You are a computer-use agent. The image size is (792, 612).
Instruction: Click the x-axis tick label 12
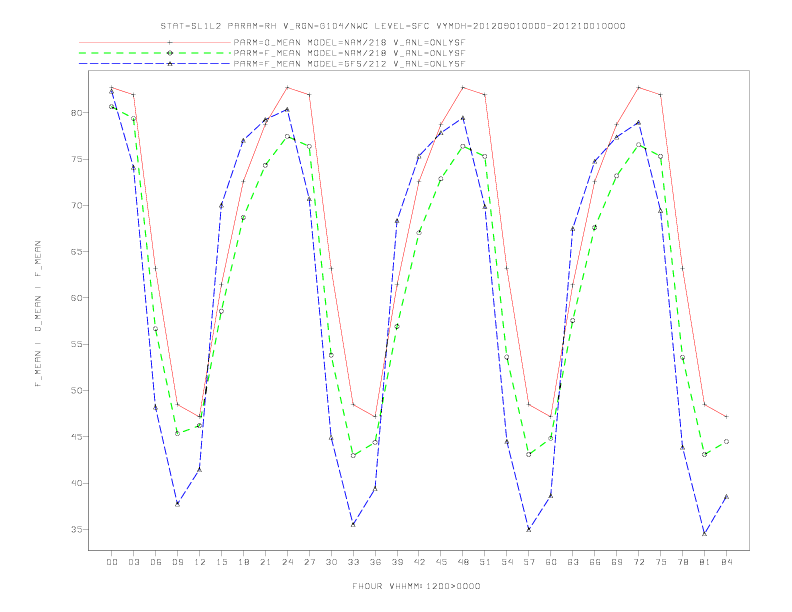coord(200,562)
